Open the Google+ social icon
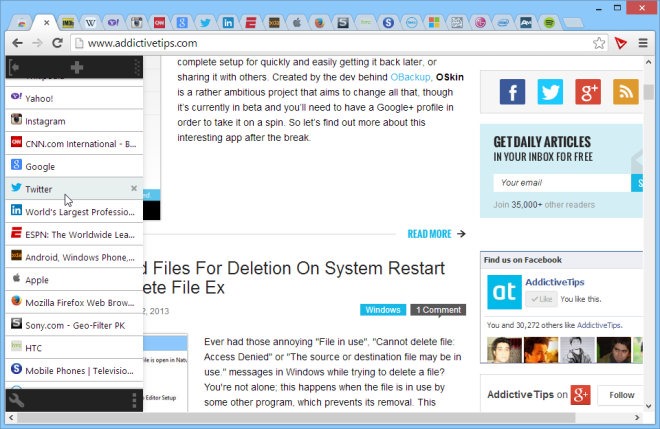This screenshot has height=429, width=660. 588,91
